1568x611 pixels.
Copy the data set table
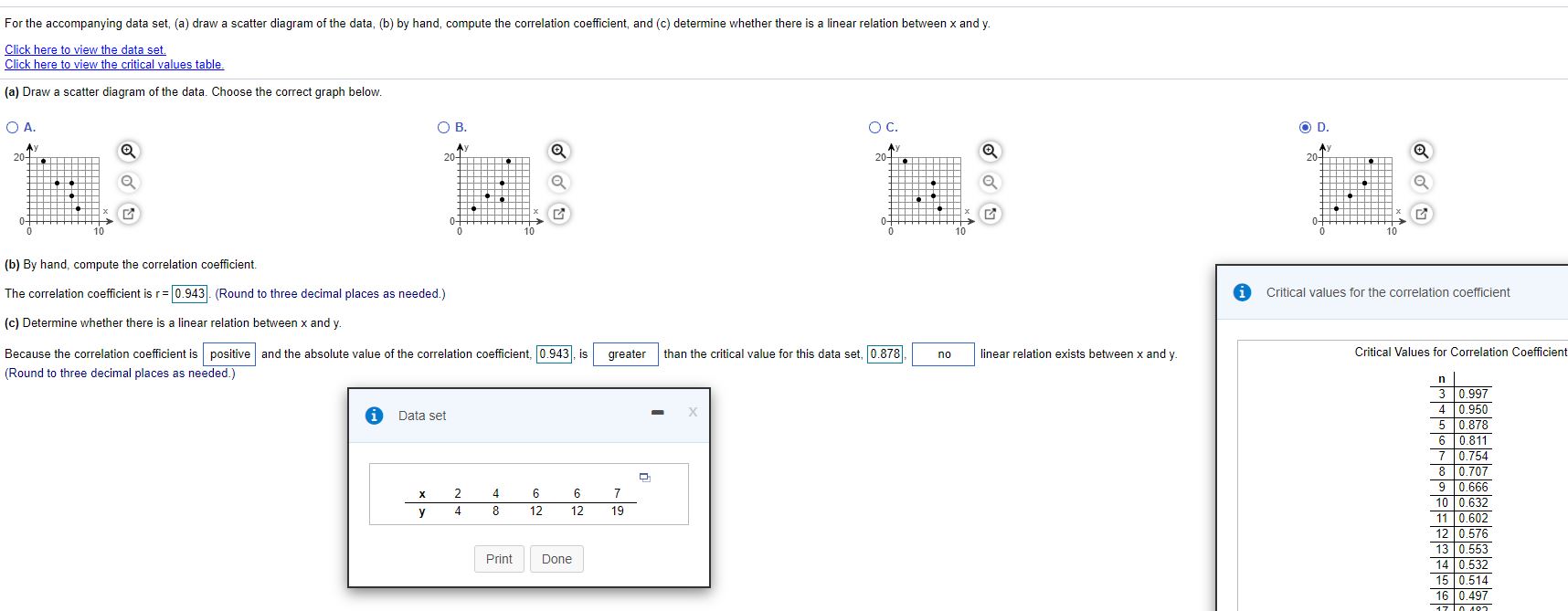645,477
